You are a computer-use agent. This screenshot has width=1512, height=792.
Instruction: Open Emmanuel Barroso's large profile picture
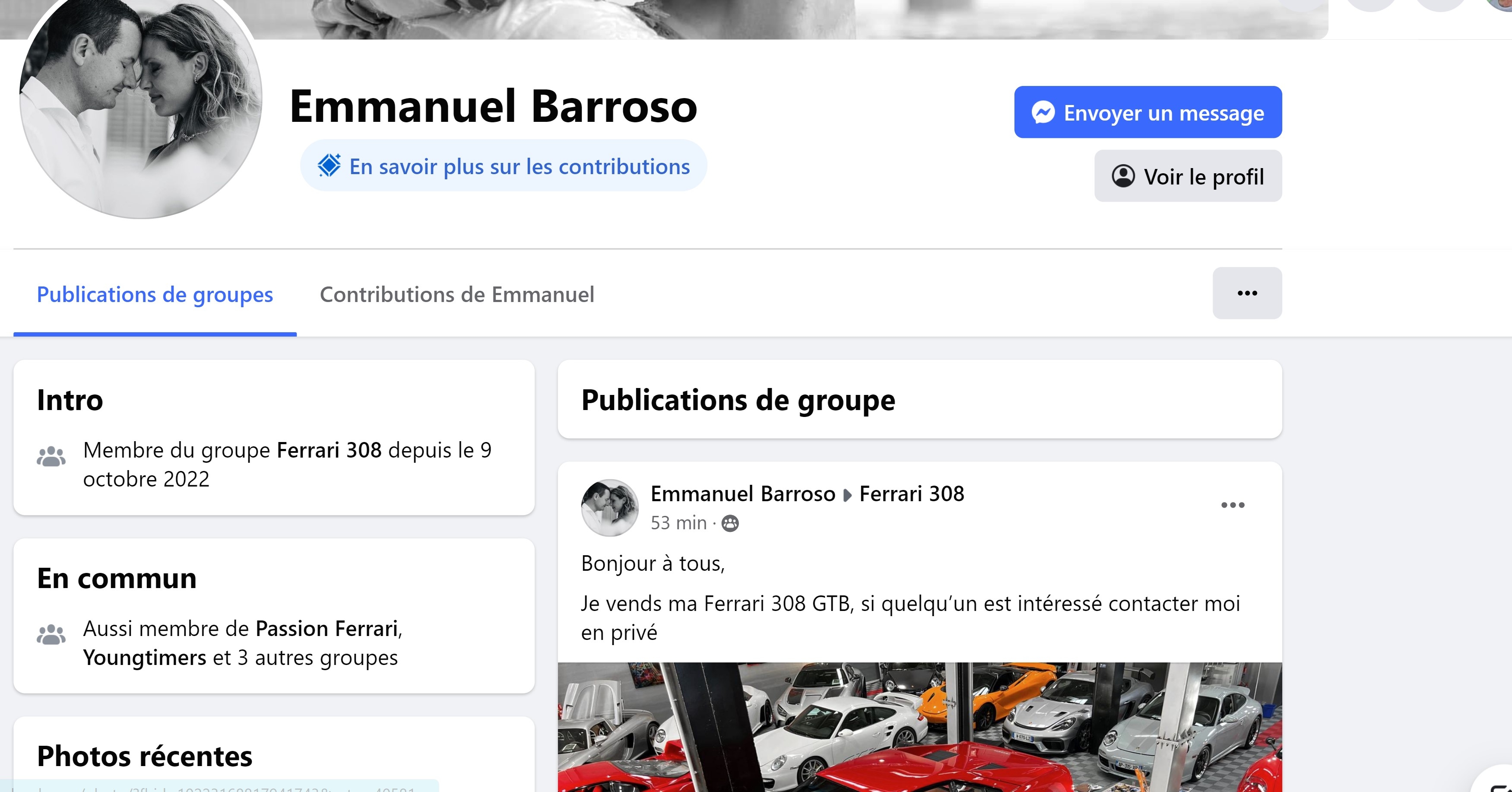click(140, 100)
